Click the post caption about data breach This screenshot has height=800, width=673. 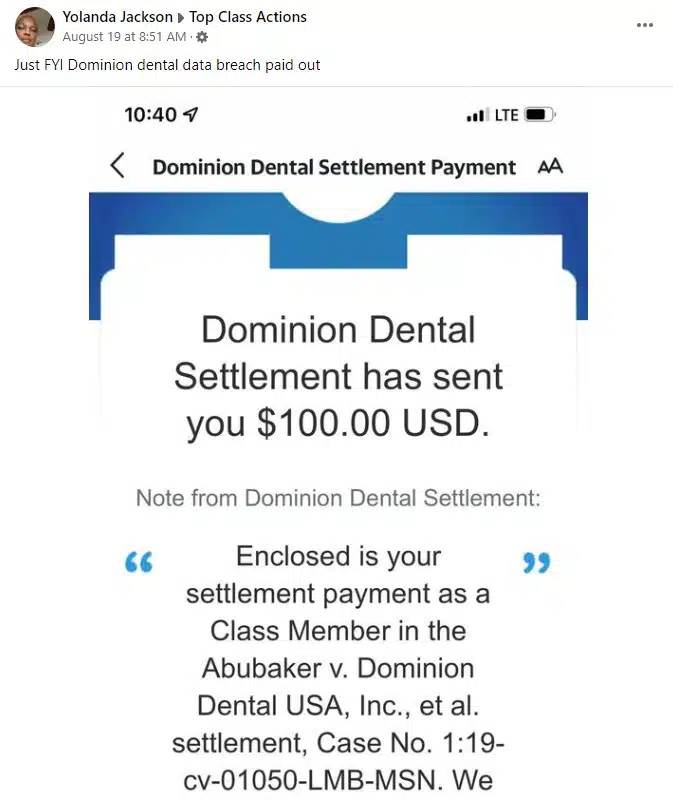tap(167, 65)
